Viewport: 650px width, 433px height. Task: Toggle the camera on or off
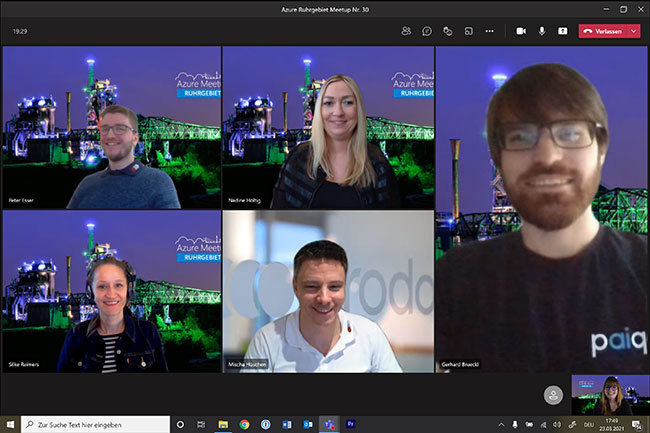pos(521,31)
